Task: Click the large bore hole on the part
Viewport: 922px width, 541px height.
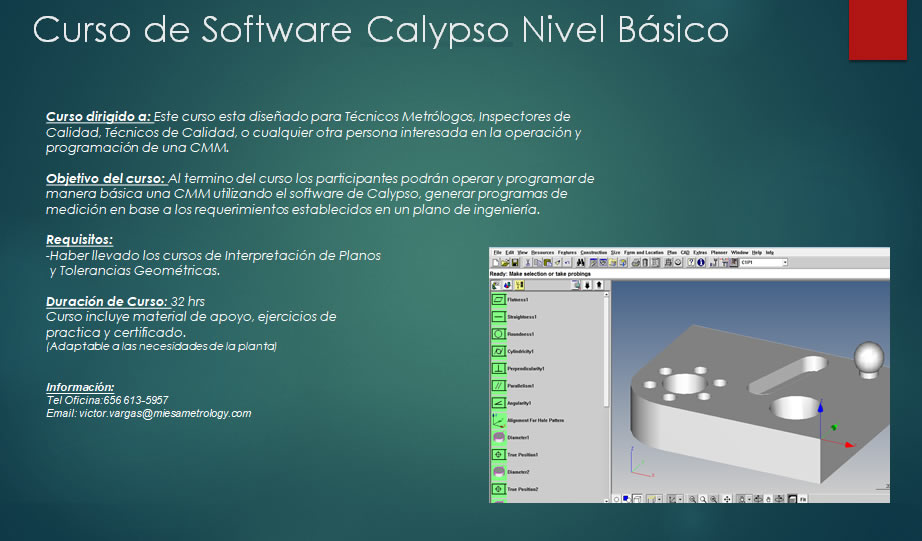Action: tap(794, 407)
